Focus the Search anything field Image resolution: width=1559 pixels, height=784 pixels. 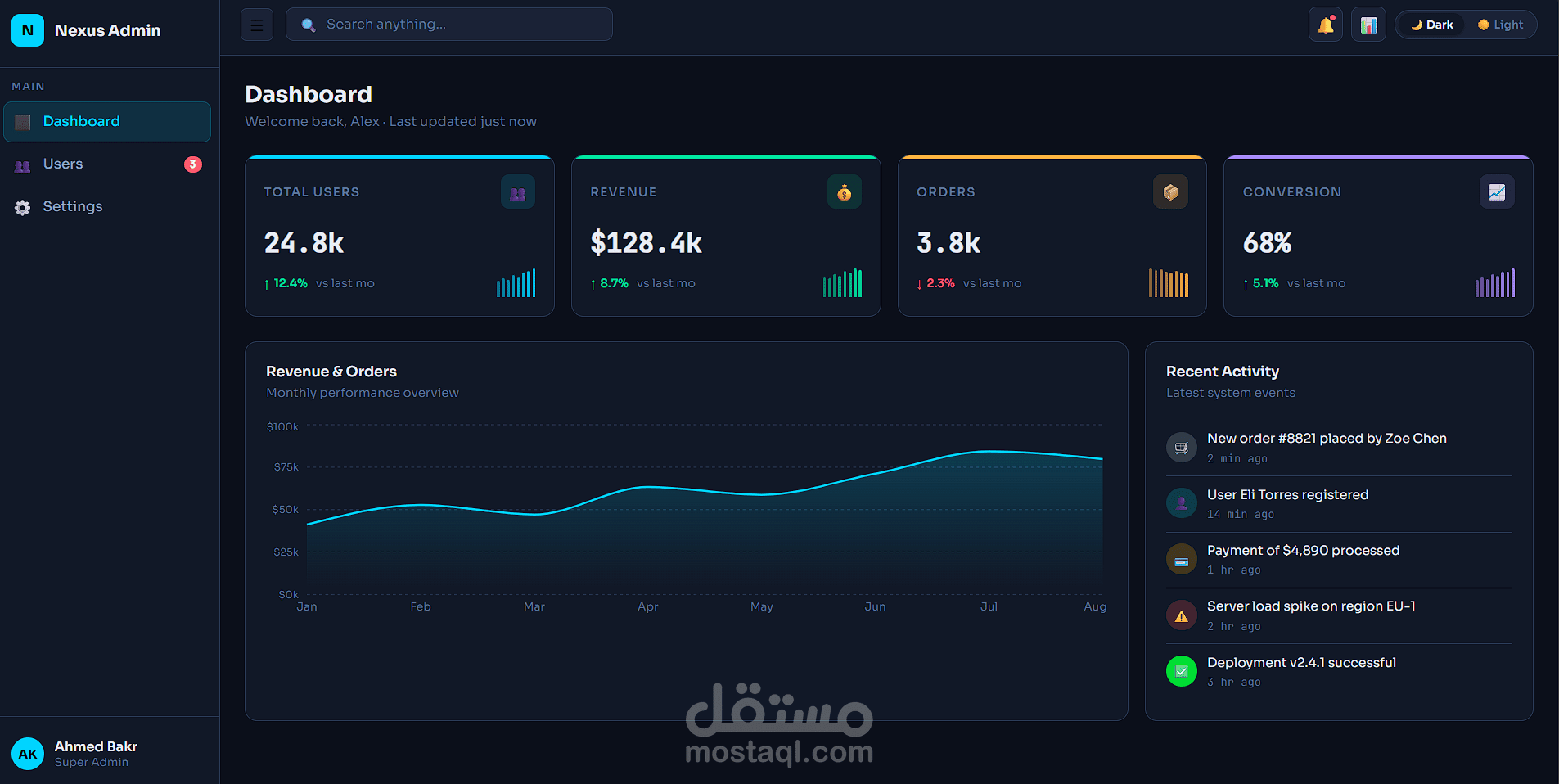click(x=449, y=25)
